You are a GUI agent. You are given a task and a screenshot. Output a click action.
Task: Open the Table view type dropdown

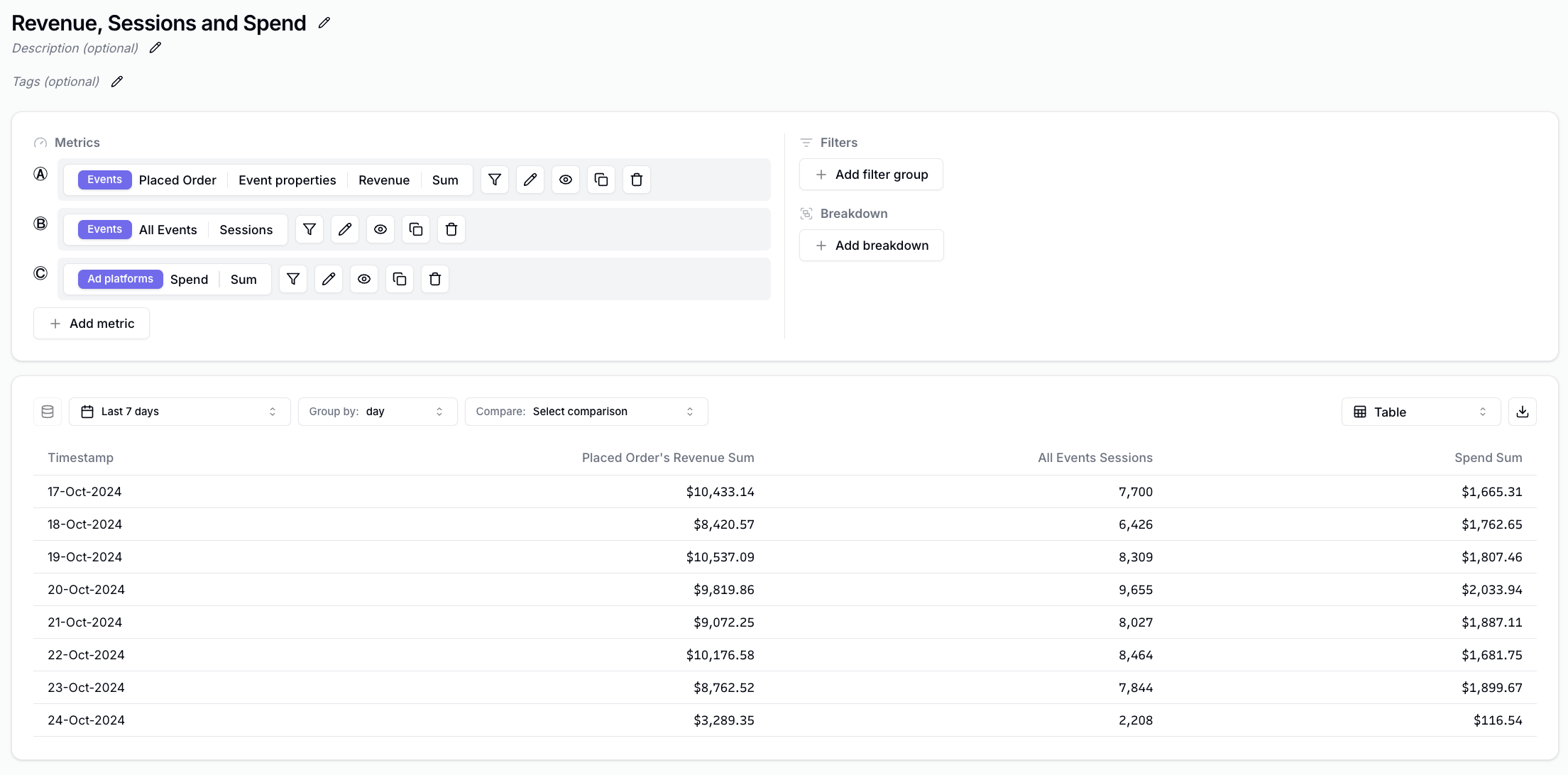1421,412
